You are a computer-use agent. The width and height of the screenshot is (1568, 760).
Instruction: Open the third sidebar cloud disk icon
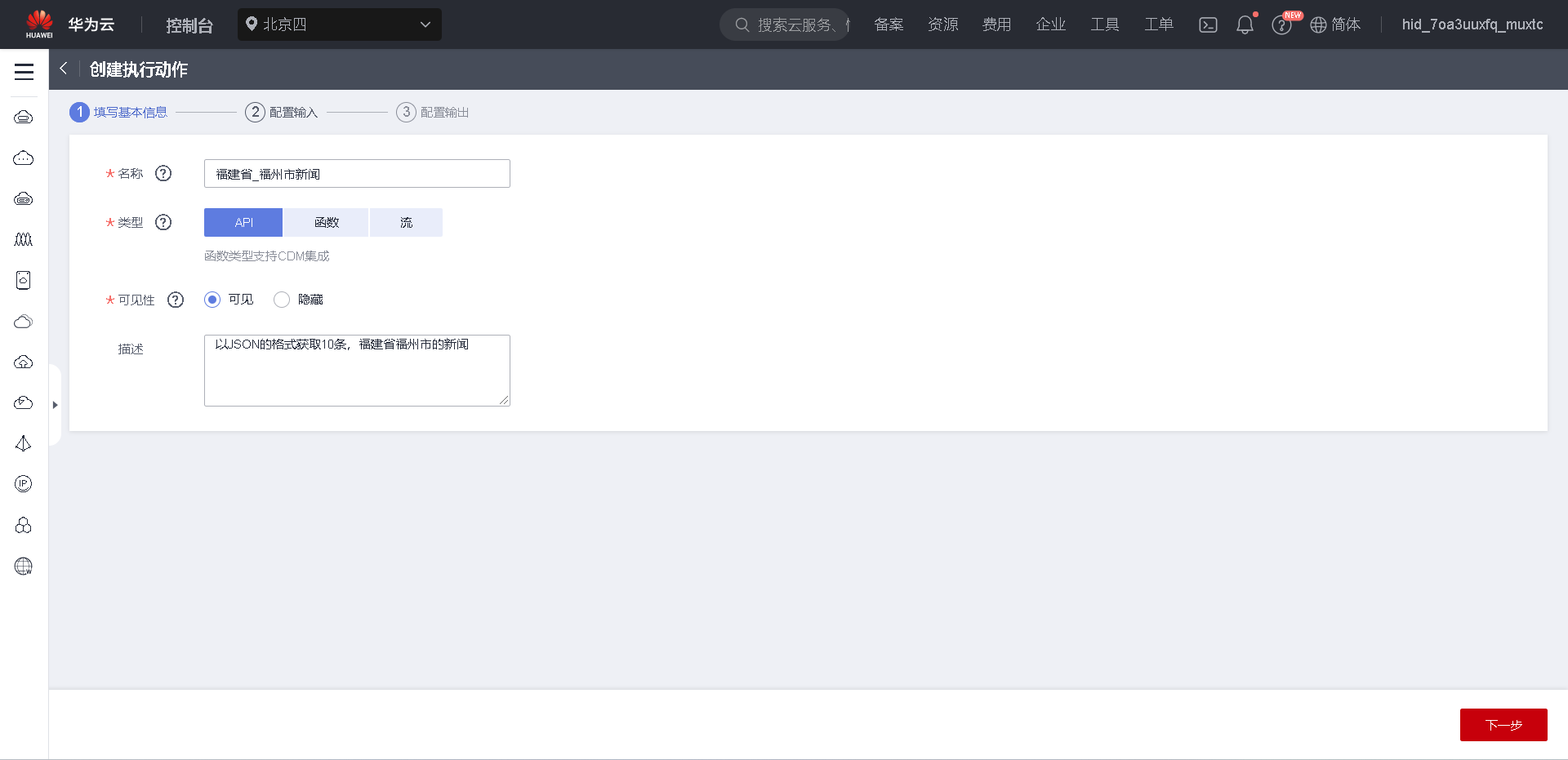click(x=24, y=199)
